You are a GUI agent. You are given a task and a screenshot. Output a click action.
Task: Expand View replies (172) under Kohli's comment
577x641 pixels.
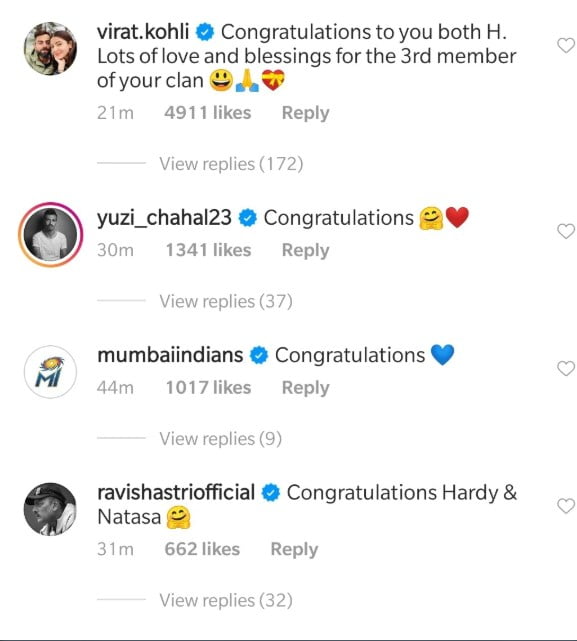click(231, 164)
